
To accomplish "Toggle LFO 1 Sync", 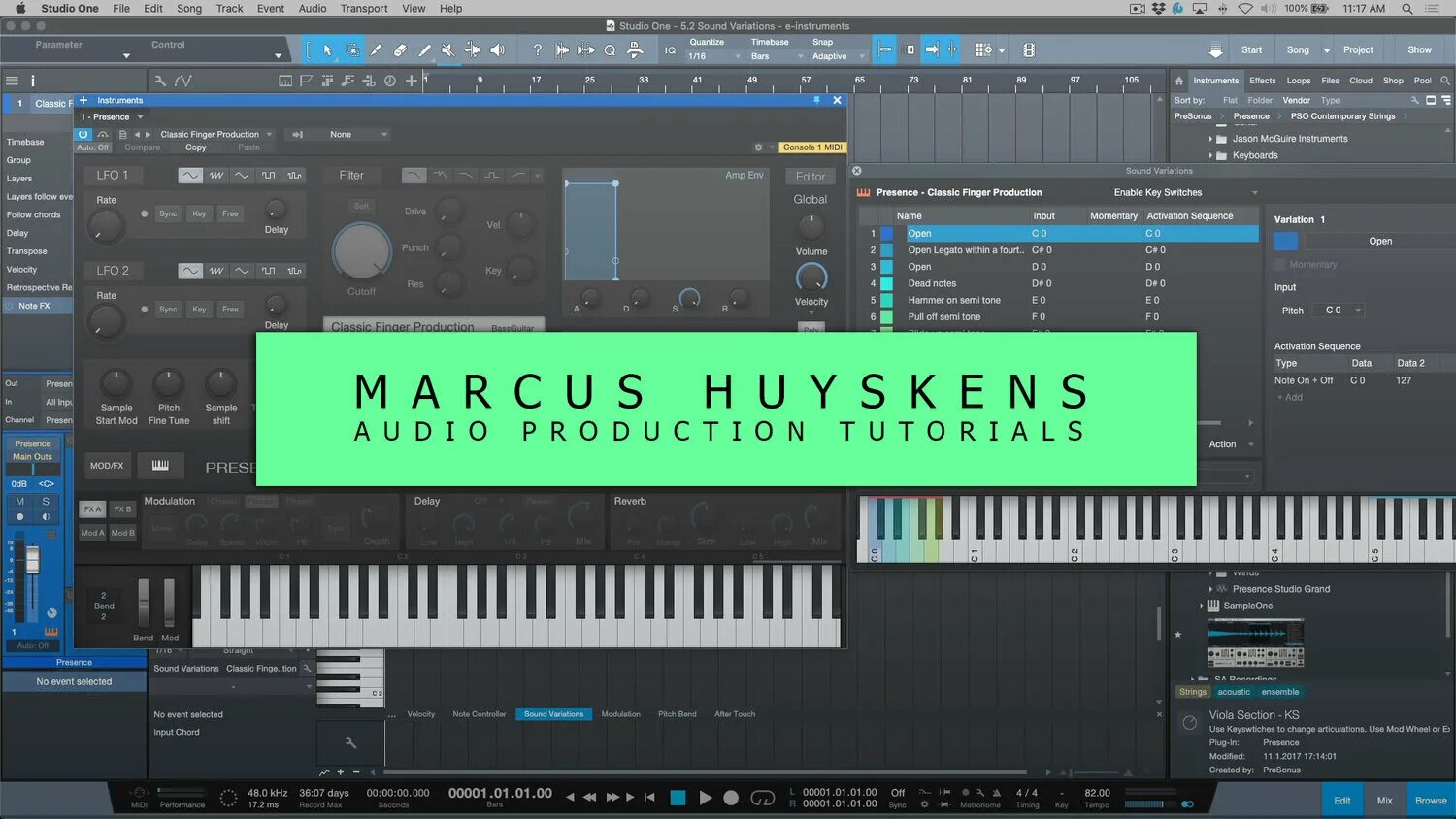I will pyautogui.click(x=168, y=213).
